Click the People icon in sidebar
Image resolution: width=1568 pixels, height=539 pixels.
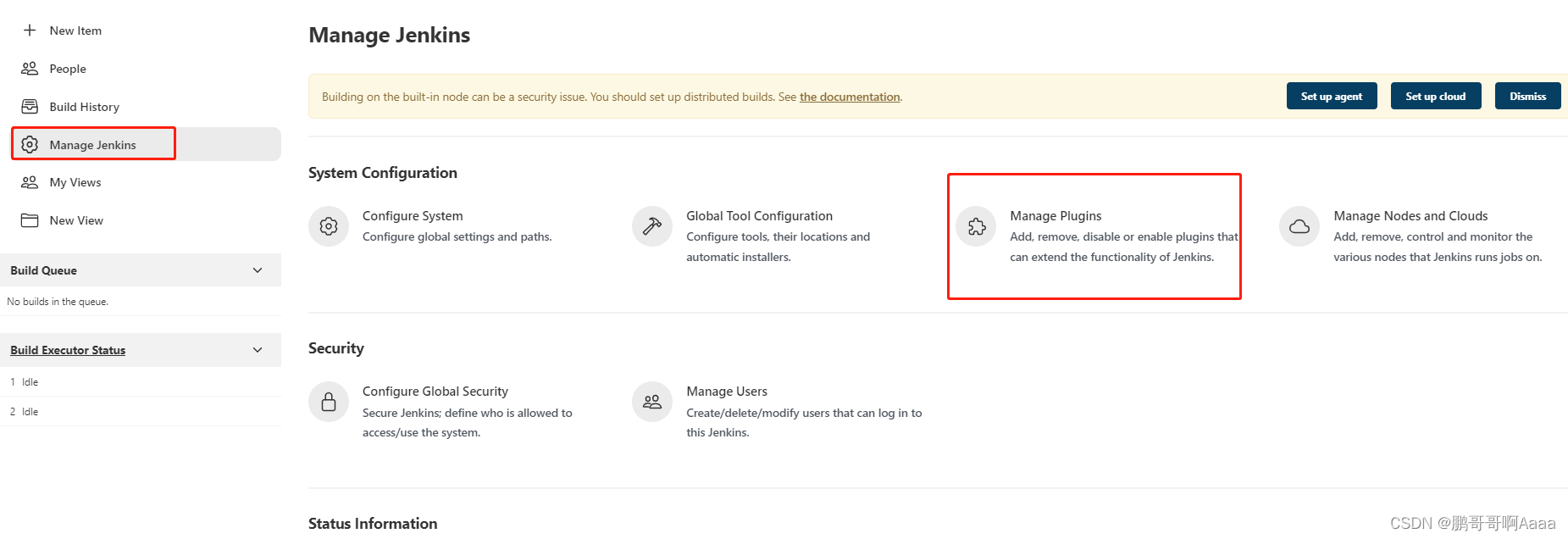coord(30,69)
